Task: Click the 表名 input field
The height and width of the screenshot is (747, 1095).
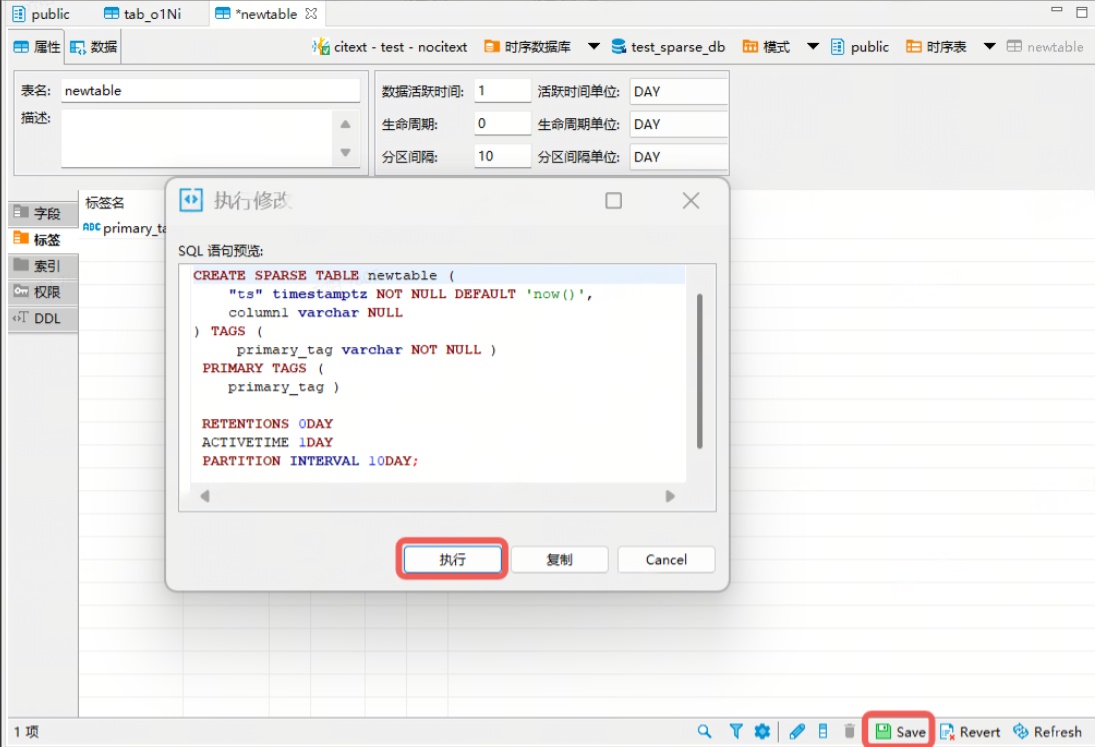Action: pyautogui.click(x=210, y=91)
